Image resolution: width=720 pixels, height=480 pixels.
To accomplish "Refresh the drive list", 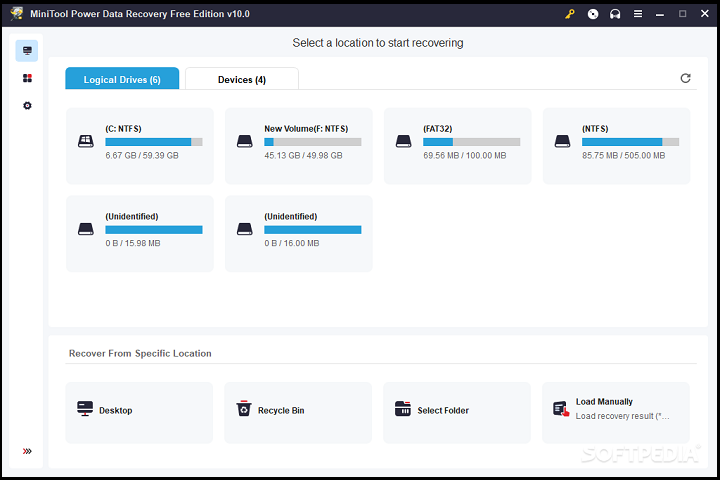I will pos(685,78).
